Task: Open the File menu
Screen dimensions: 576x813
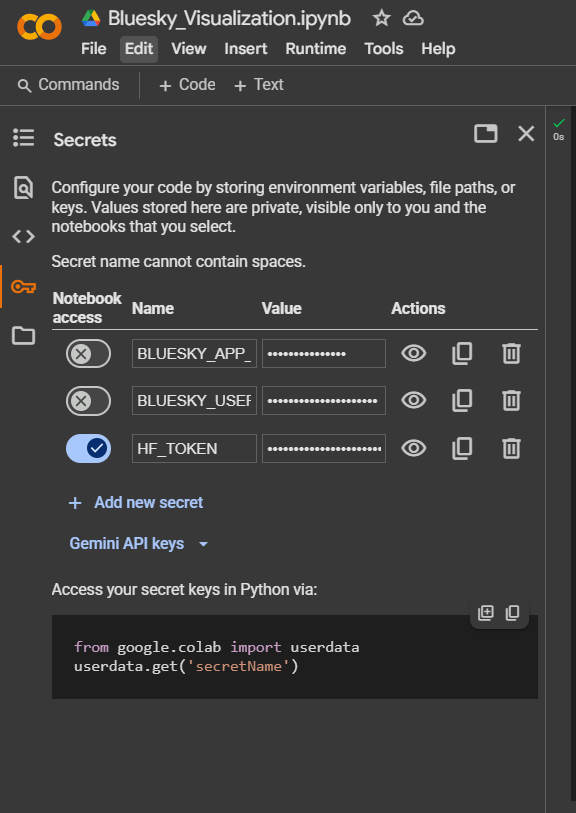Action: 93,49
